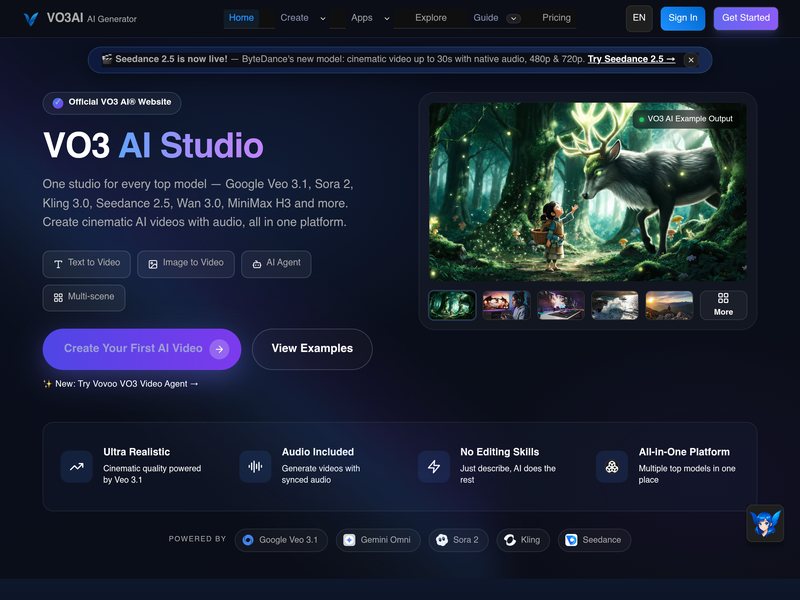Click the Kling chip
The width and height of the screenshot is (800, 600).
[523, 540]
